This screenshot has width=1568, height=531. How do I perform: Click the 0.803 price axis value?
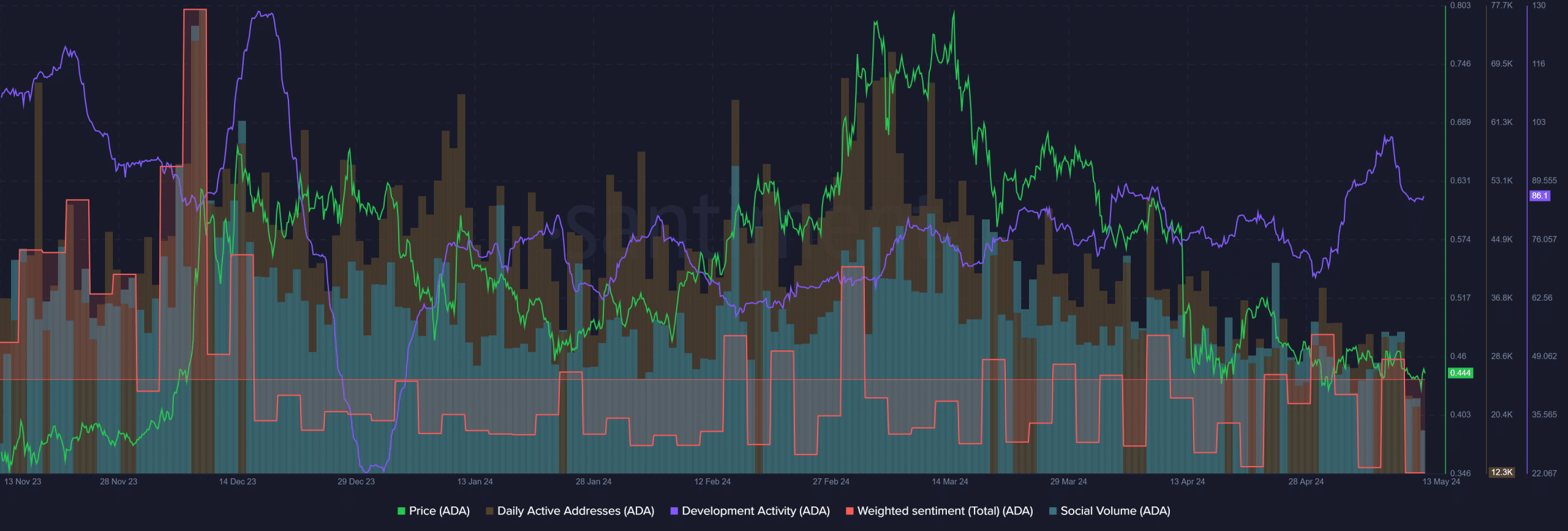pos(1460,6)
